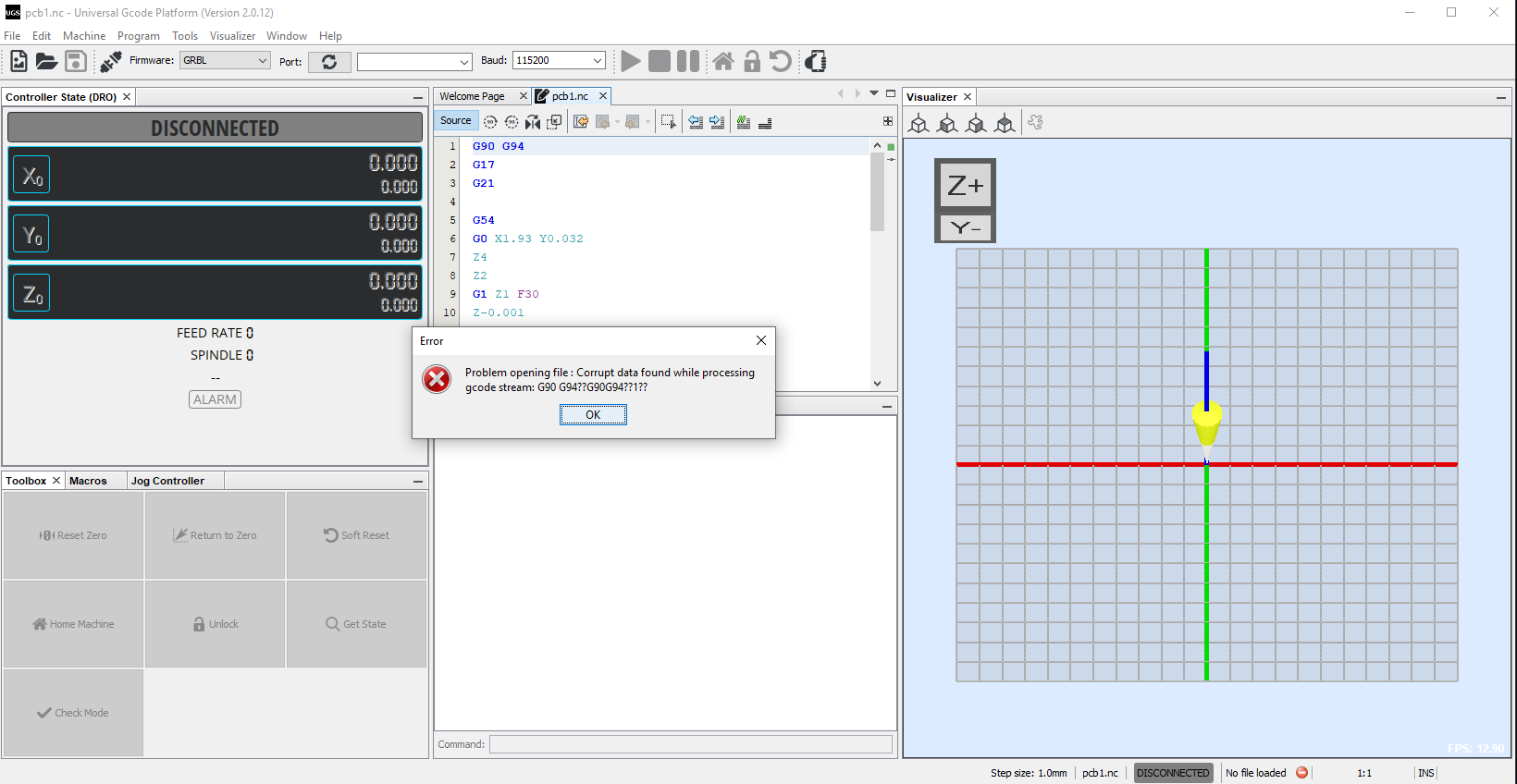This screenshot has width=1517, height=784.
Task: Switch to the Welcome Page tab
Action: coord(472,96)
